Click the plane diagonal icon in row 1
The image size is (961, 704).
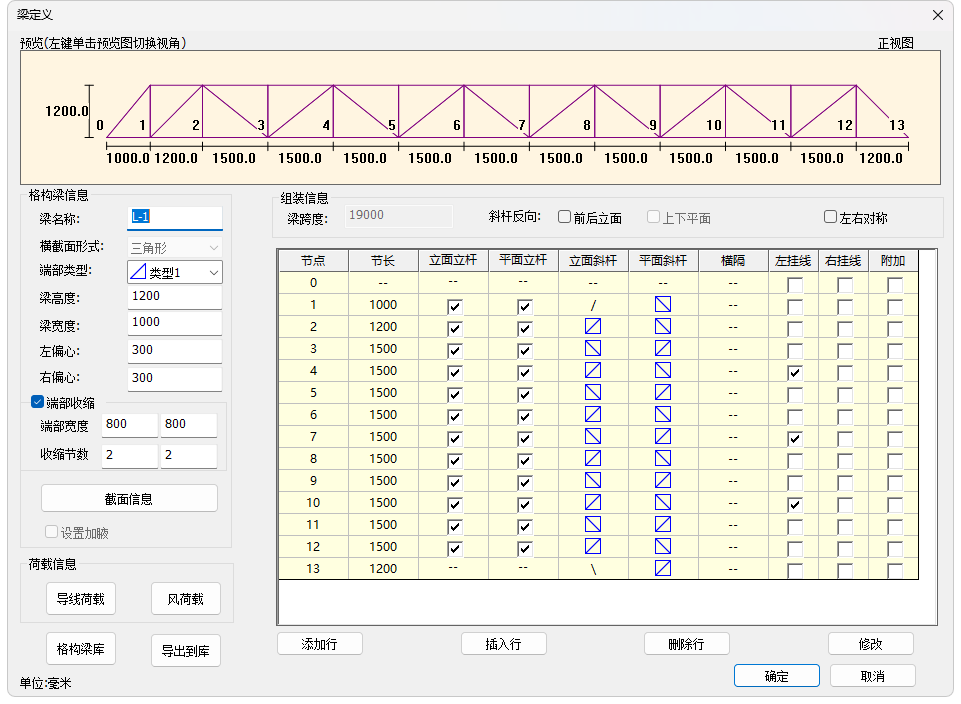pos(663,304)
